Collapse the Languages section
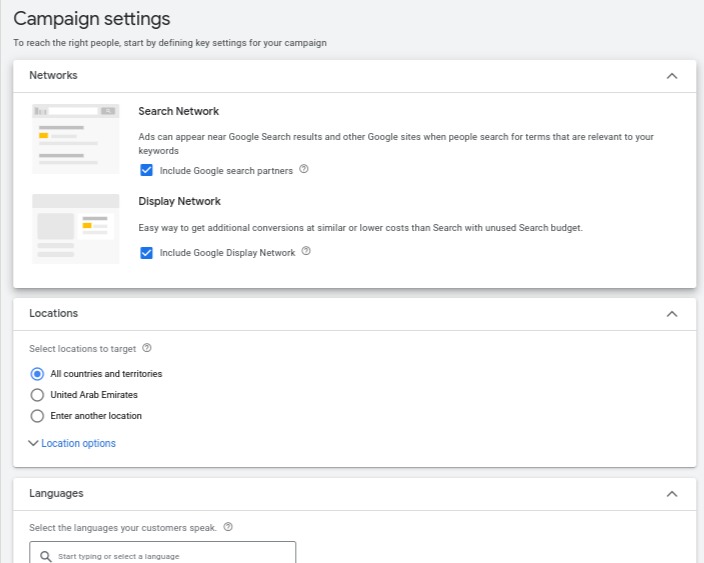704x563 pixels. (672, 494)
